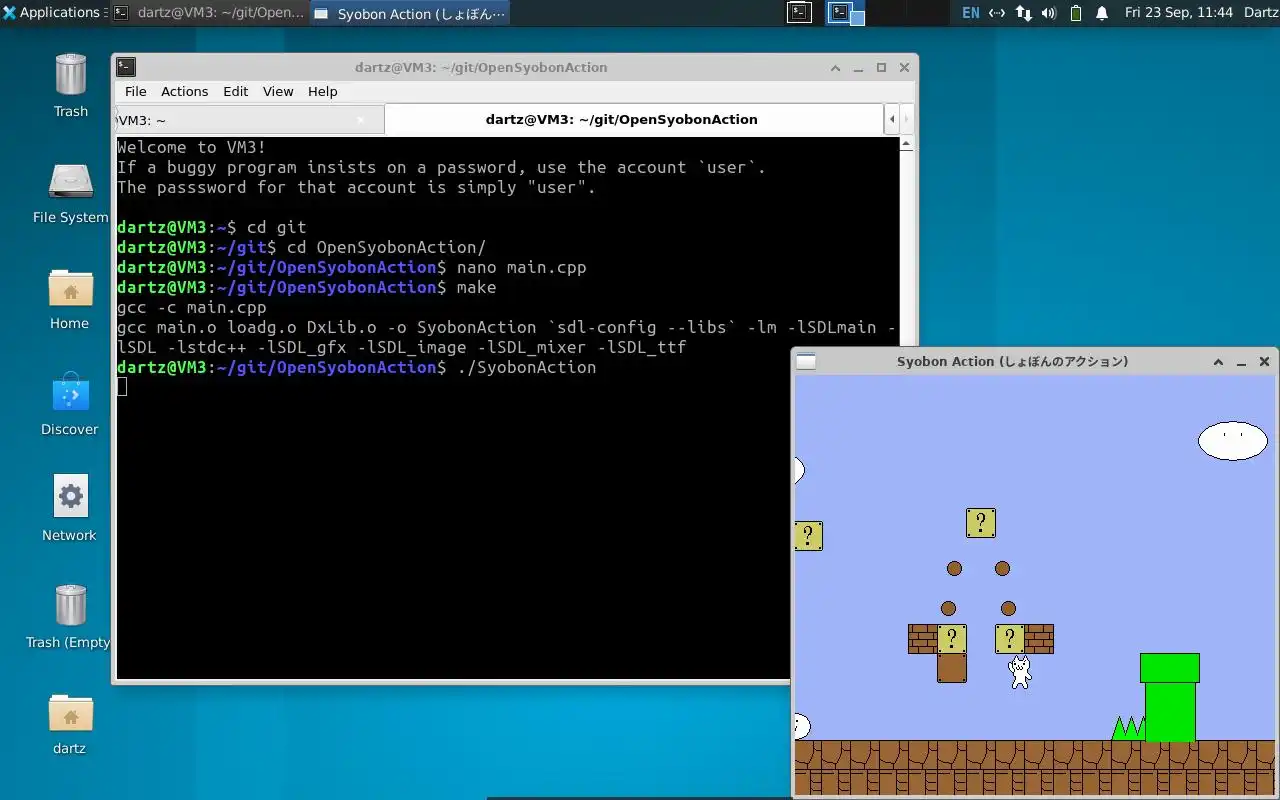Shade the Syobon Action window with up-arrow
This screenshot has width=1280, height=800.
pos(1218,362)
